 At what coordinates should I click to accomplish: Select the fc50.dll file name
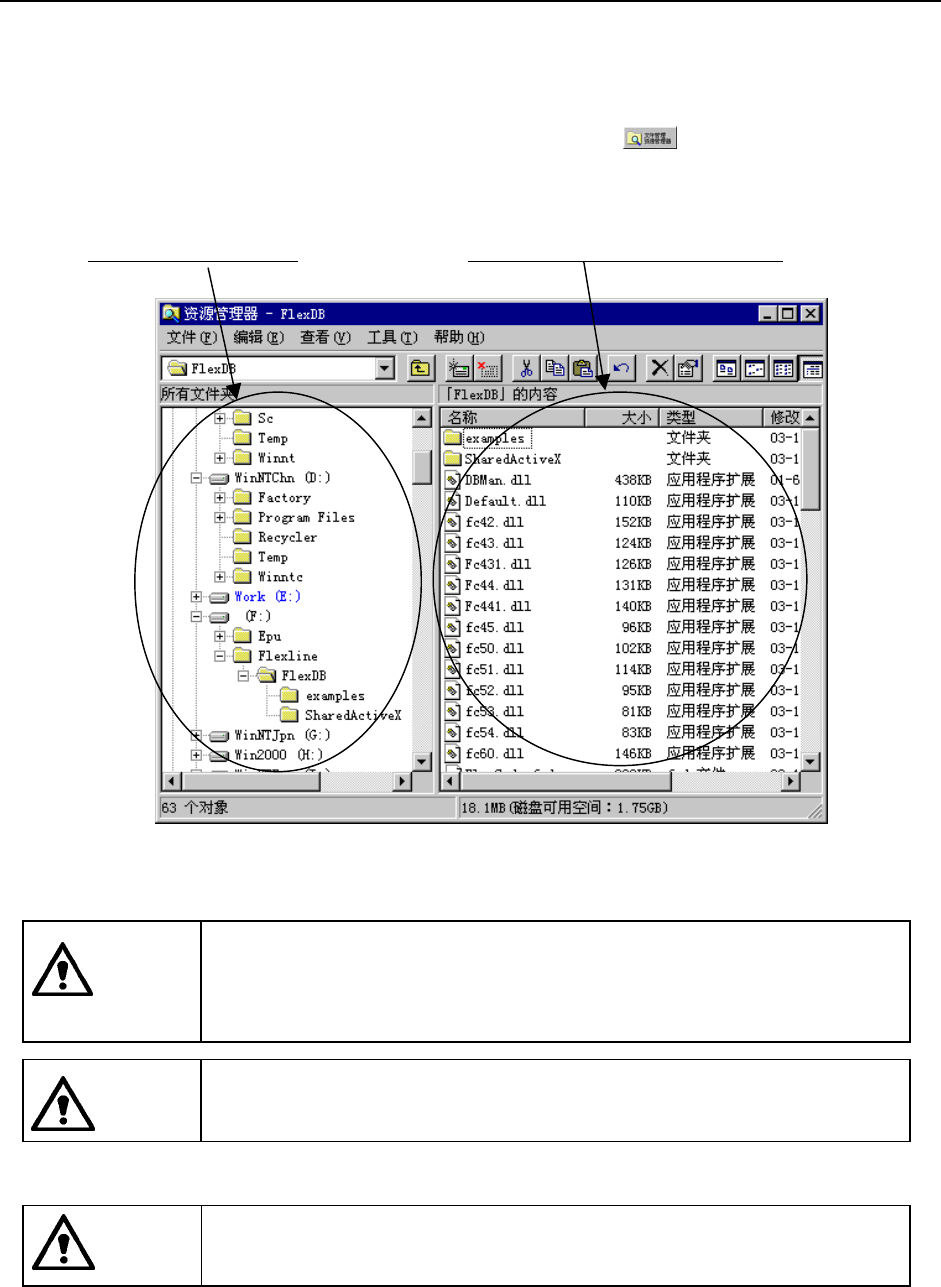[495, 648]
